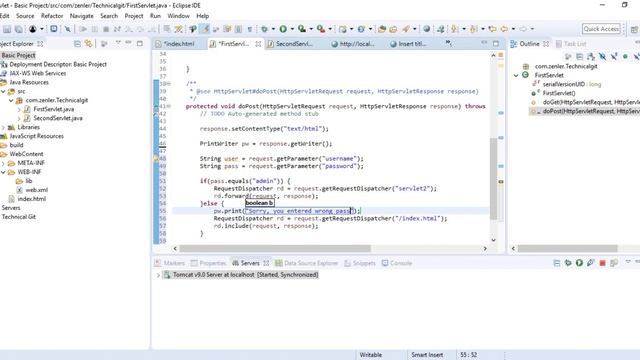Start the server with green Servers icon
The image size is (640, 360).
point(579,263)
